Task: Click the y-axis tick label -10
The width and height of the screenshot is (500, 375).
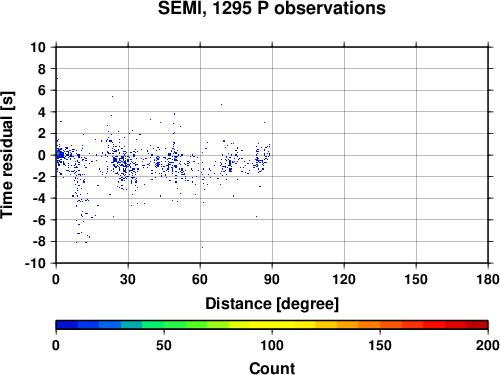Action: 35,263
